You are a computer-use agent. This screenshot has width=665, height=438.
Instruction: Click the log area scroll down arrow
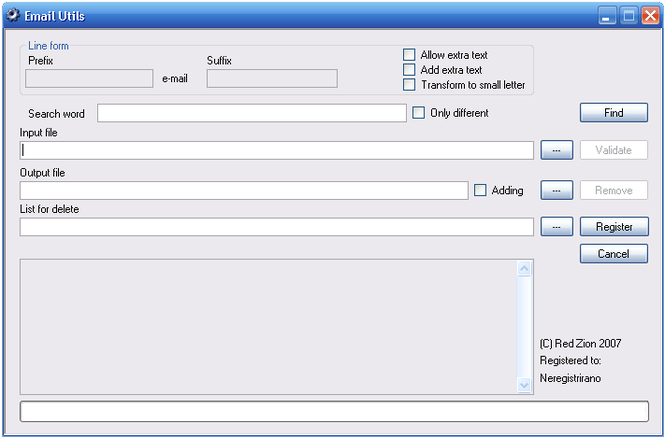524,385
